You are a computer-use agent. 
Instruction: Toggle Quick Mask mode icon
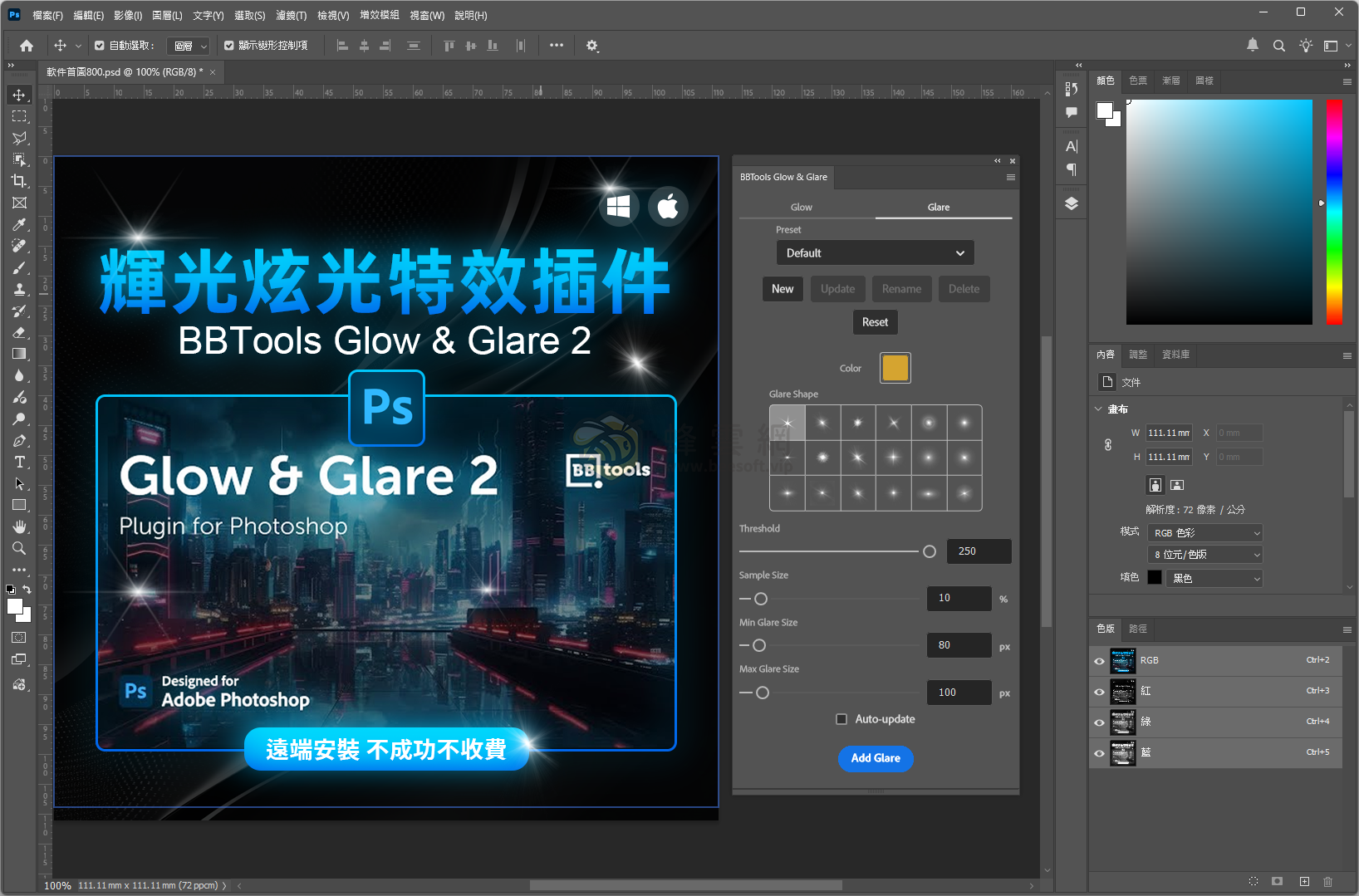(x=19, y=638)
